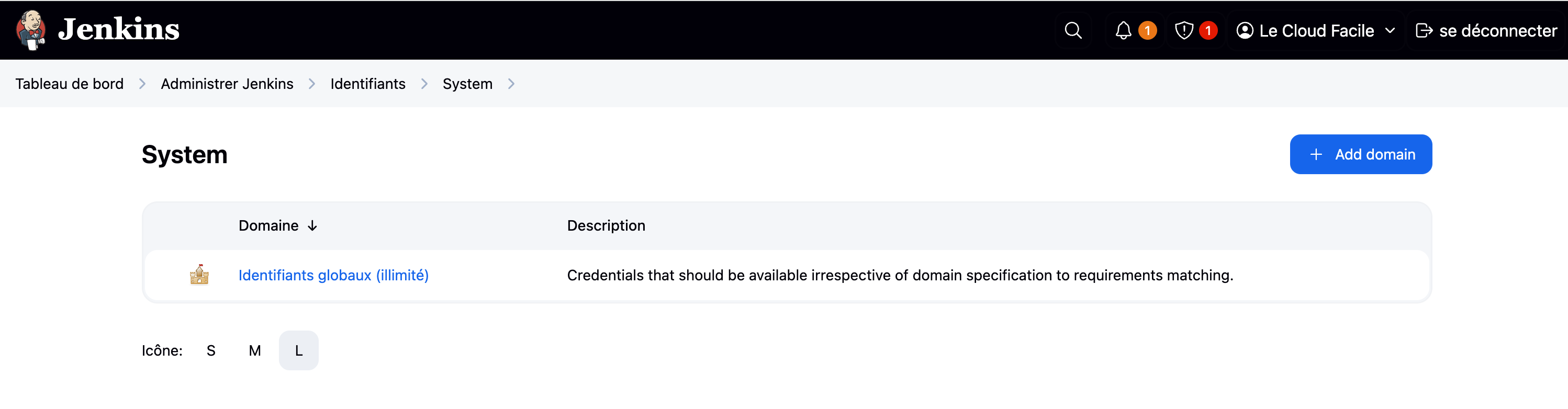Click the se déconnecter link
1568x409 pixels.
pyautogui.click(x=1497, y=30)
